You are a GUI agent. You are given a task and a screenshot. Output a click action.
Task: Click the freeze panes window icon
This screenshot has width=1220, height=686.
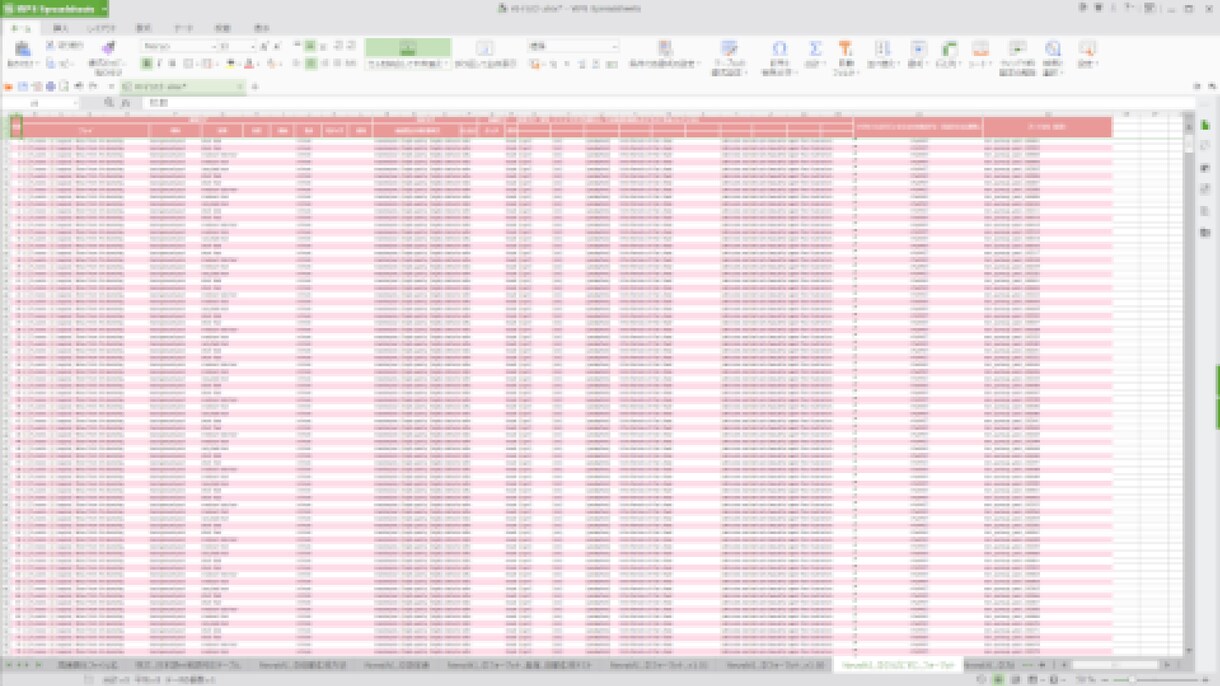1018,48
